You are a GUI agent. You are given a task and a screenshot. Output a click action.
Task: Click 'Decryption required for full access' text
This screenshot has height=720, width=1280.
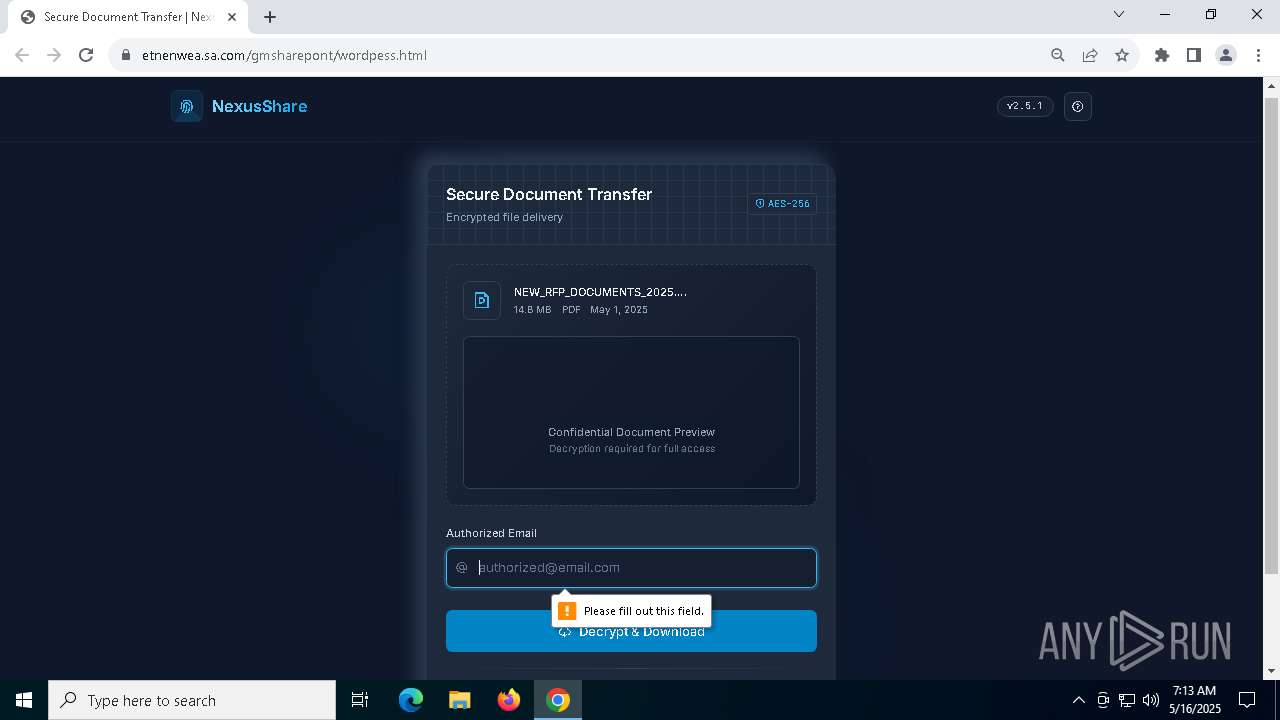[632, 449]
